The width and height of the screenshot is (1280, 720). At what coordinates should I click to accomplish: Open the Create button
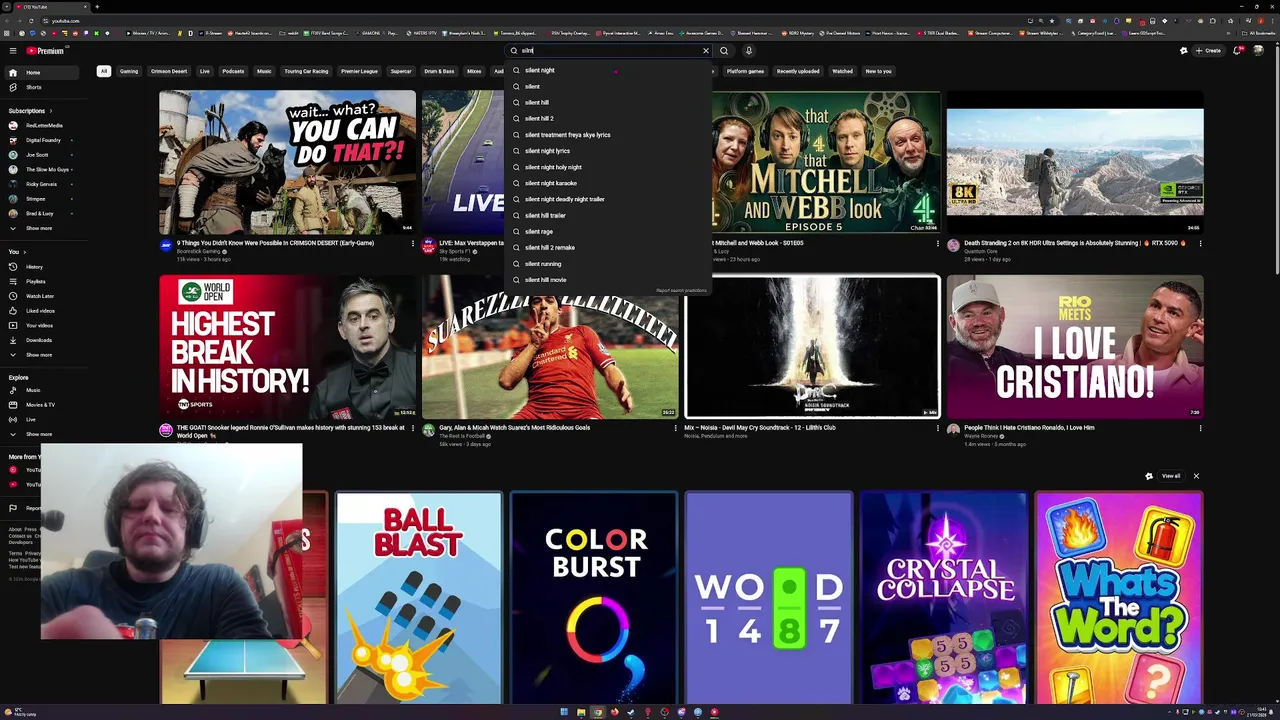[1209, 50]
